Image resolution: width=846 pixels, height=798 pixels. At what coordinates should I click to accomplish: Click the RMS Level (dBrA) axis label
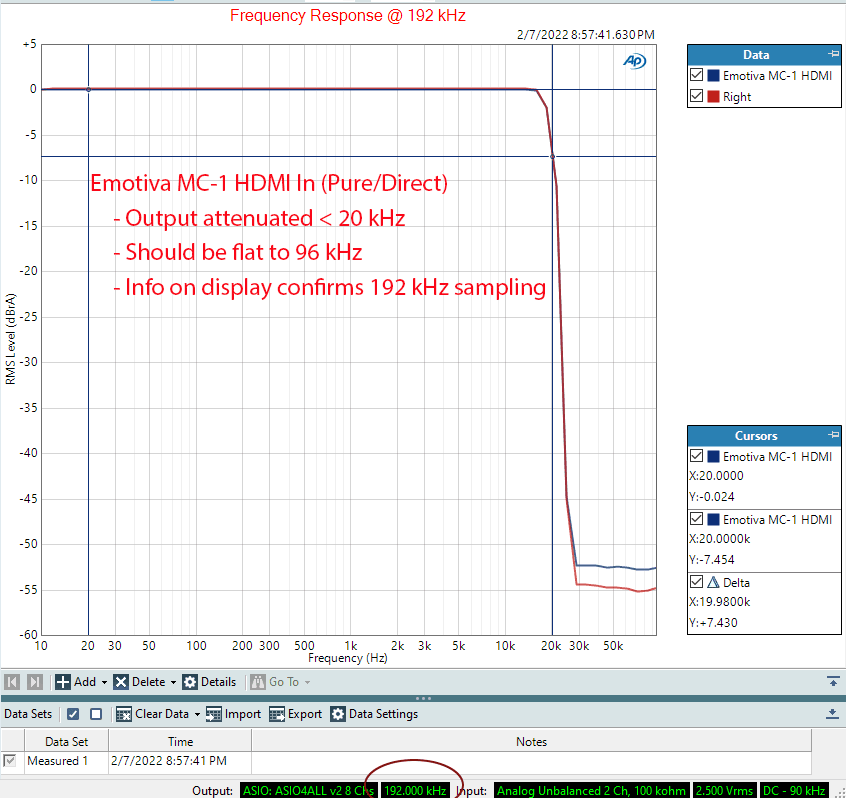click(10, 339)
